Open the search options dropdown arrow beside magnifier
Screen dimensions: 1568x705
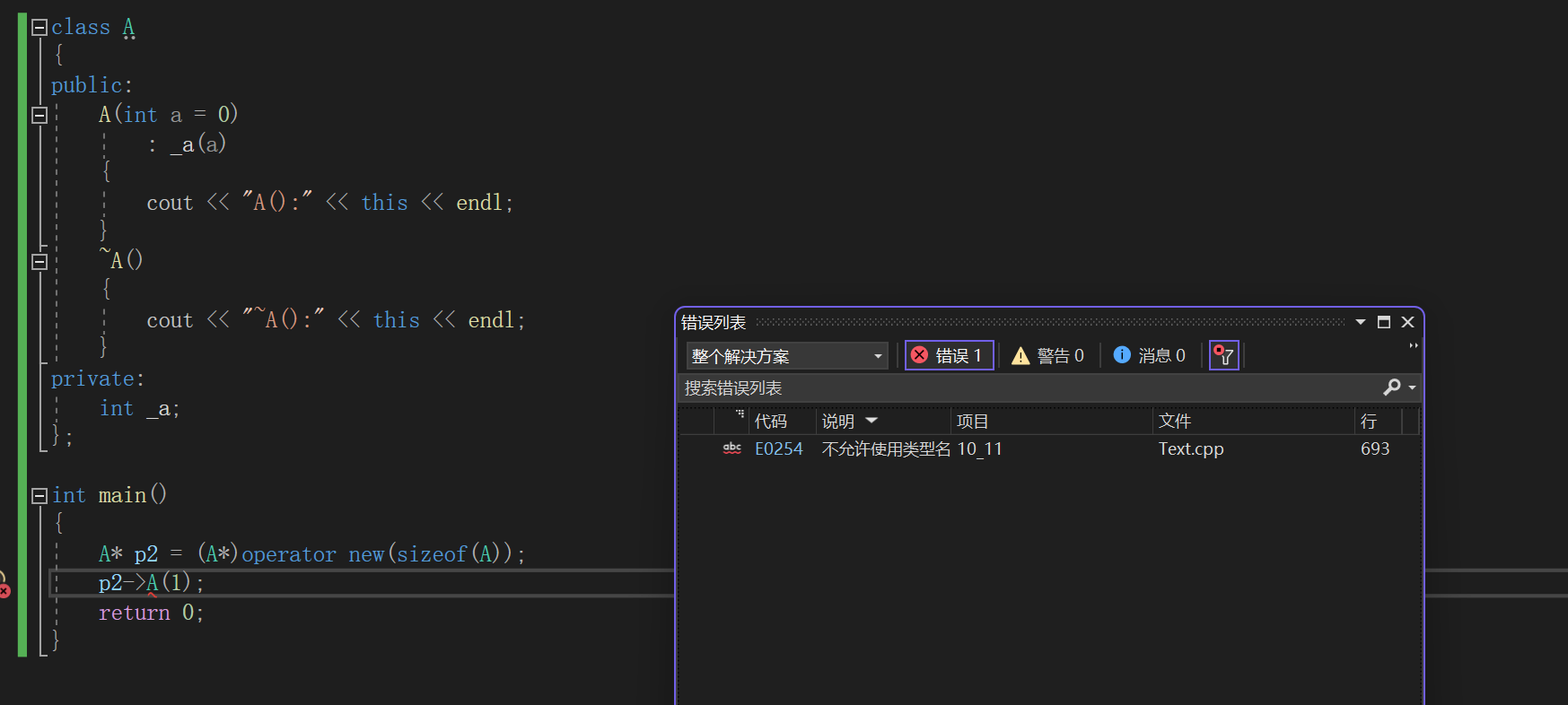(x=1413, y=387)
